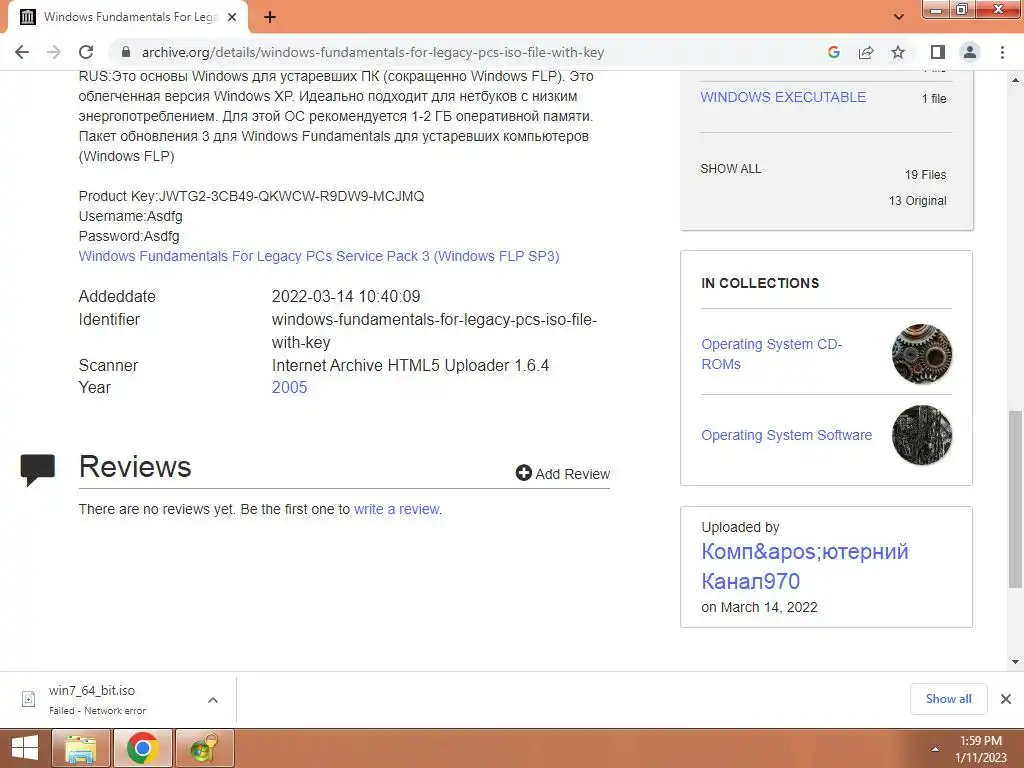The height and width of the screenshot is (768, 1024).
Task: Open Operating System CD-ROMs collection
Action: tap(771, 354)
